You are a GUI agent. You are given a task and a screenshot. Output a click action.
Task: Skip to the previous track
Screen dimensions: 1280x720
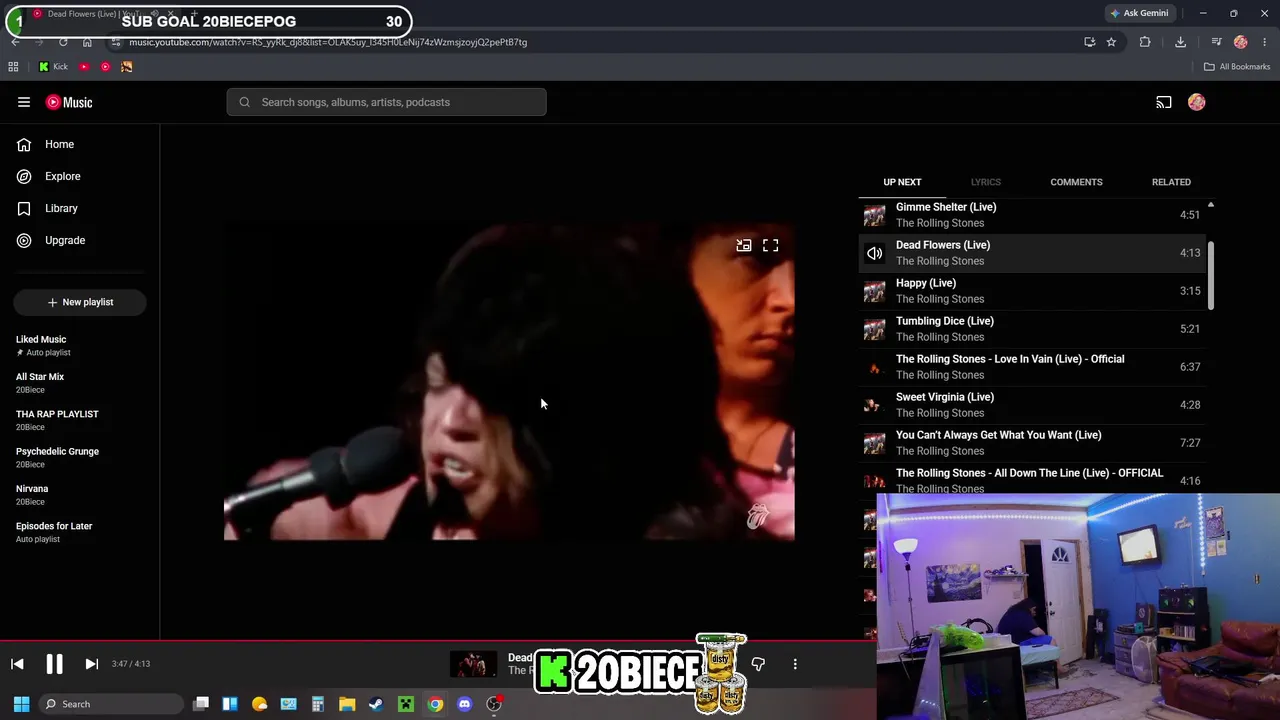pyautogui.click(x=17, y=664)
